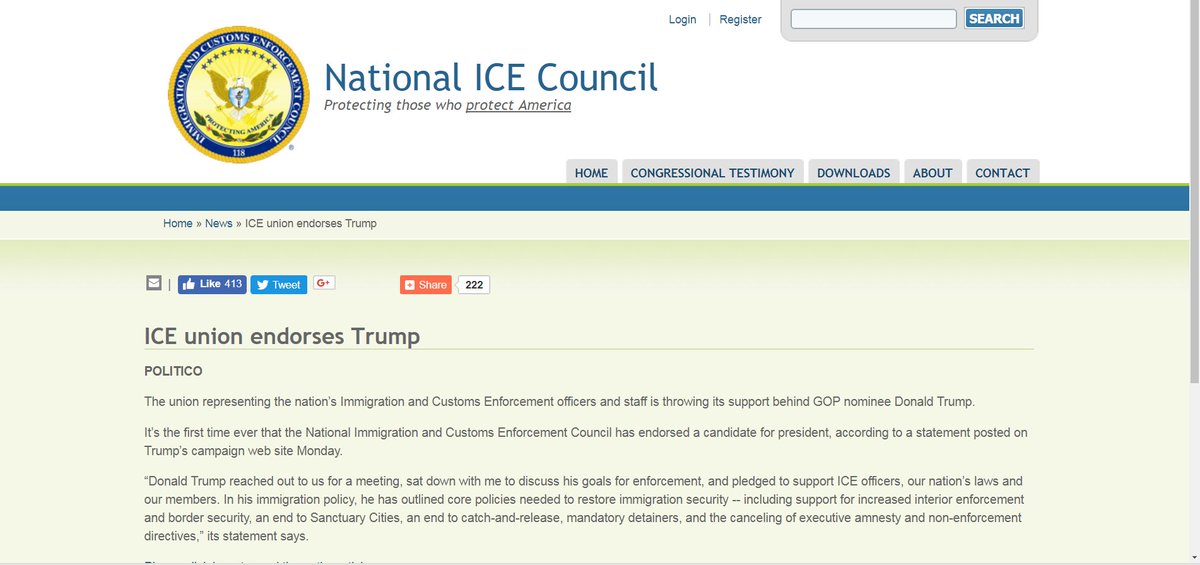1200x565 pixels.
Task: Click the SEARCH button
Action: coord(994,19)
